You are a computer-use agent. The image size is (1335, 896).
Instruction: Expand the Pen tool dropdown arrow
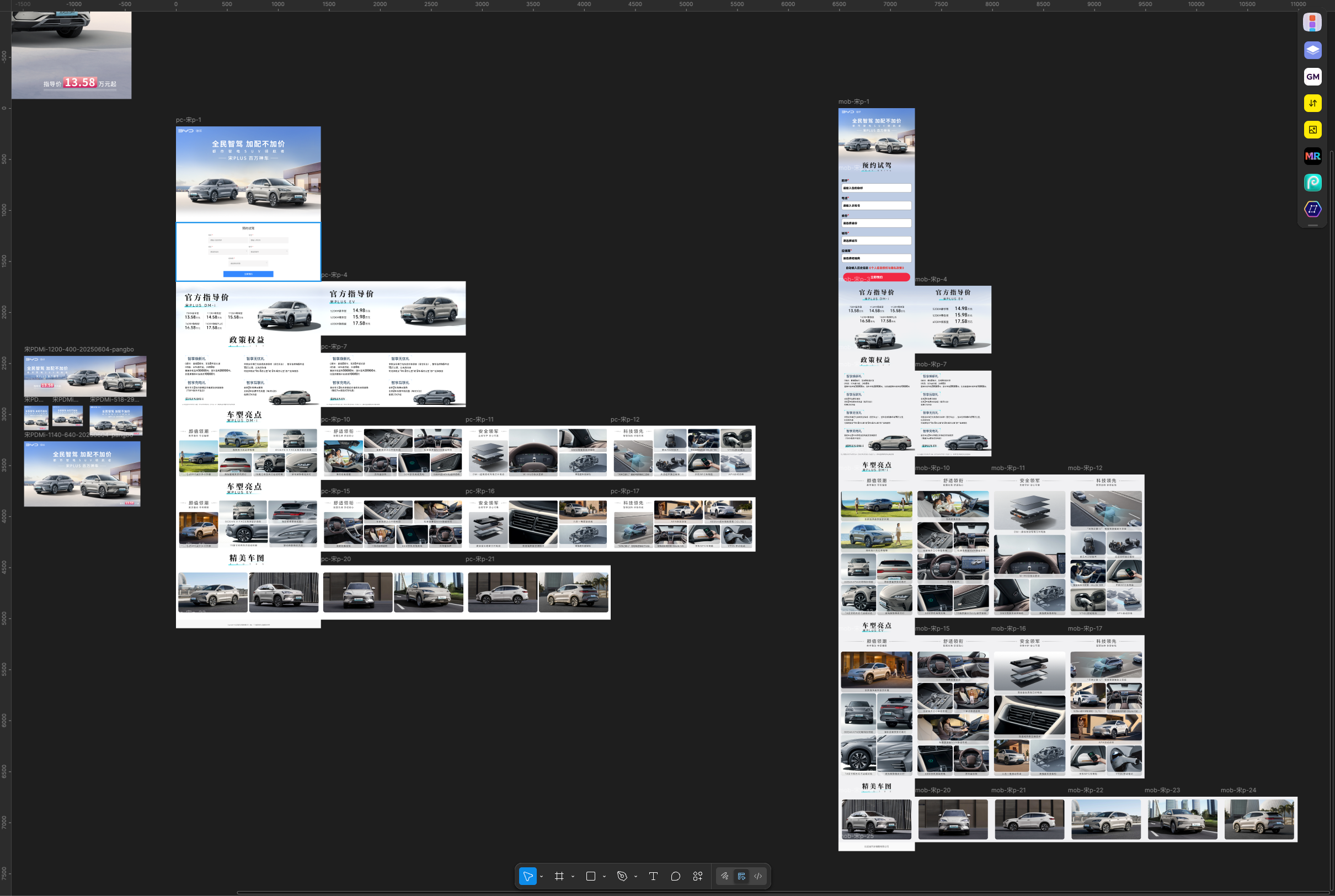[x=636, y=877]
